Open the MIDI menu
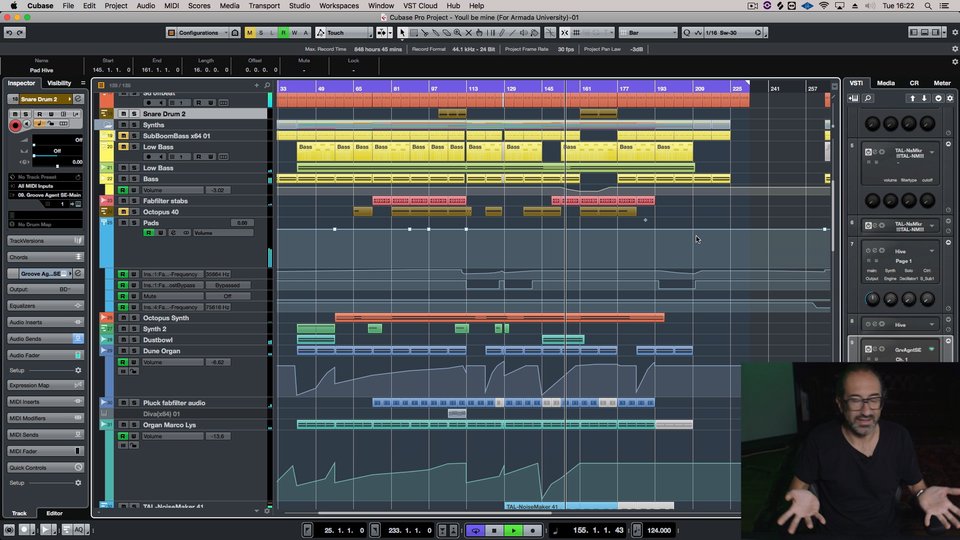960x540 pixels. [x=171, y=6]
